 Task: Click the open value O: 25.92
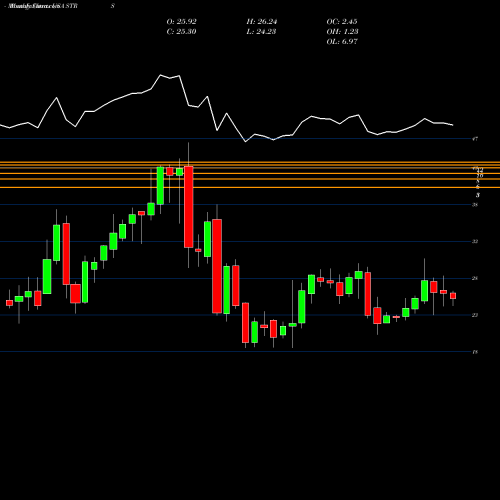pyautogui.click(x=181, y=22)
